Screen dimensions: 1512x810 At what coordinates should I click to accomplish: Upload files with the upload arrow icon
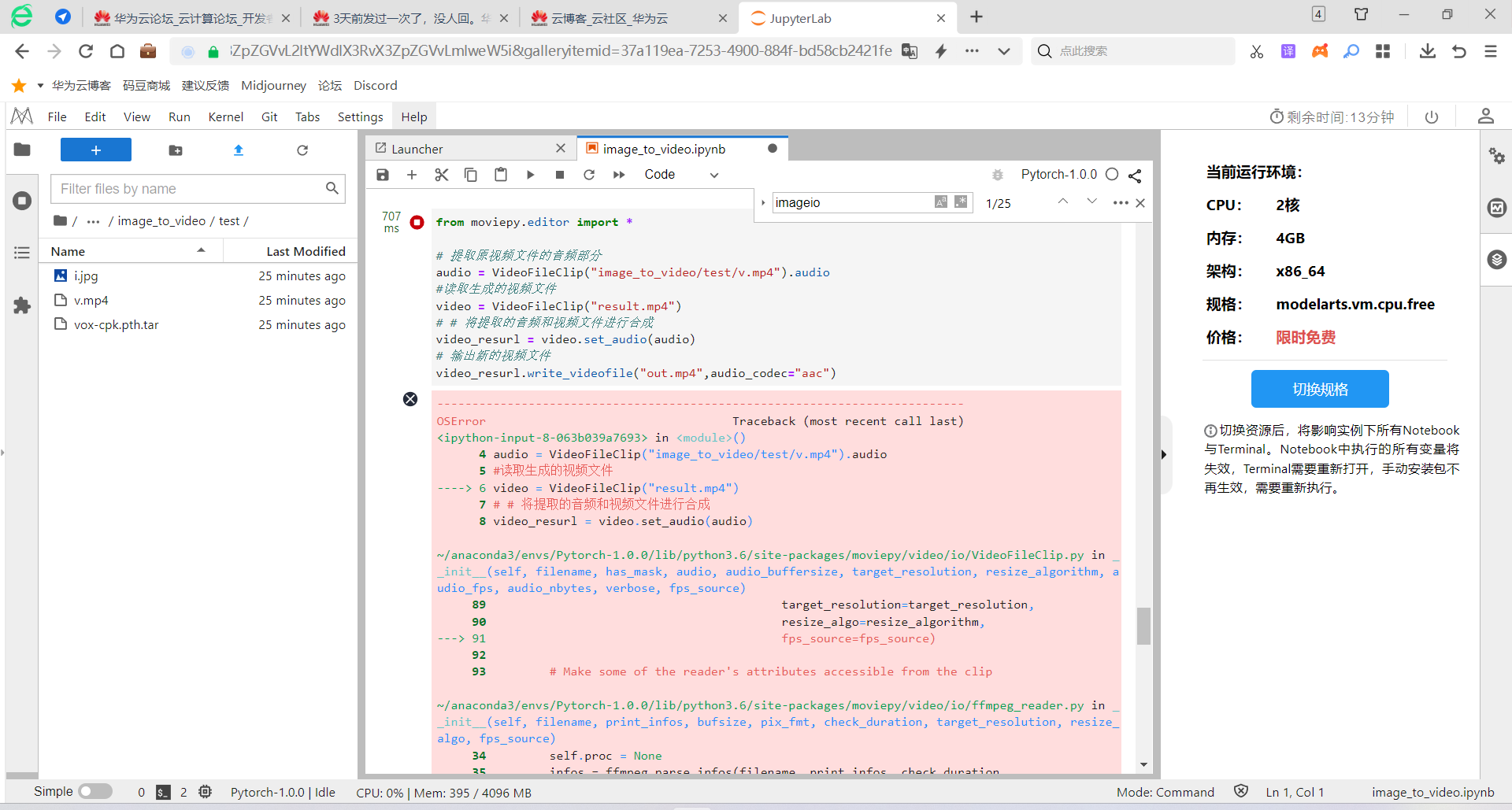coord(239,150)
